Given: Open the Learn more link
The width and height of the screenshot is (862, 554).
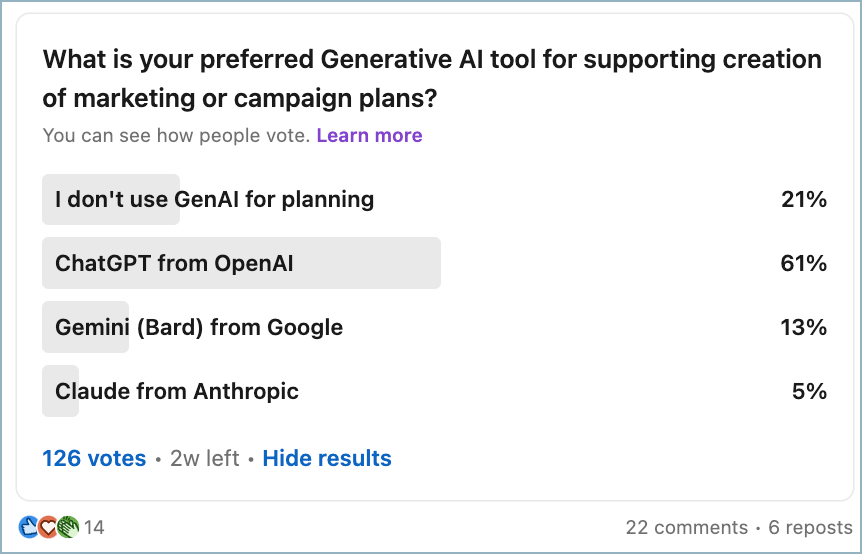Looking at the screenshot, I should 369,135.
